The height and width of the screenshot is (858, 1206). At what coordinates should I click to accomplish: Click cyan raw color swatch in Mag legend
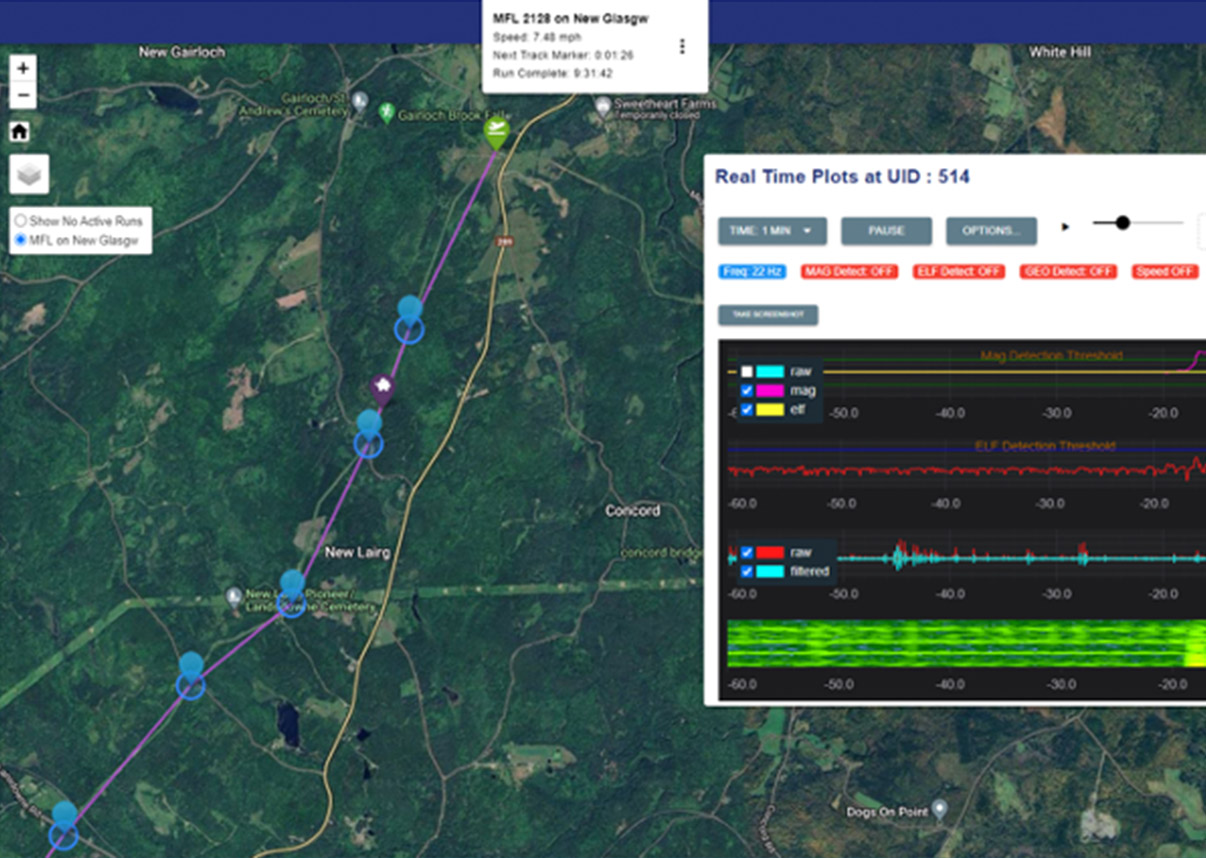click(769, 371)
